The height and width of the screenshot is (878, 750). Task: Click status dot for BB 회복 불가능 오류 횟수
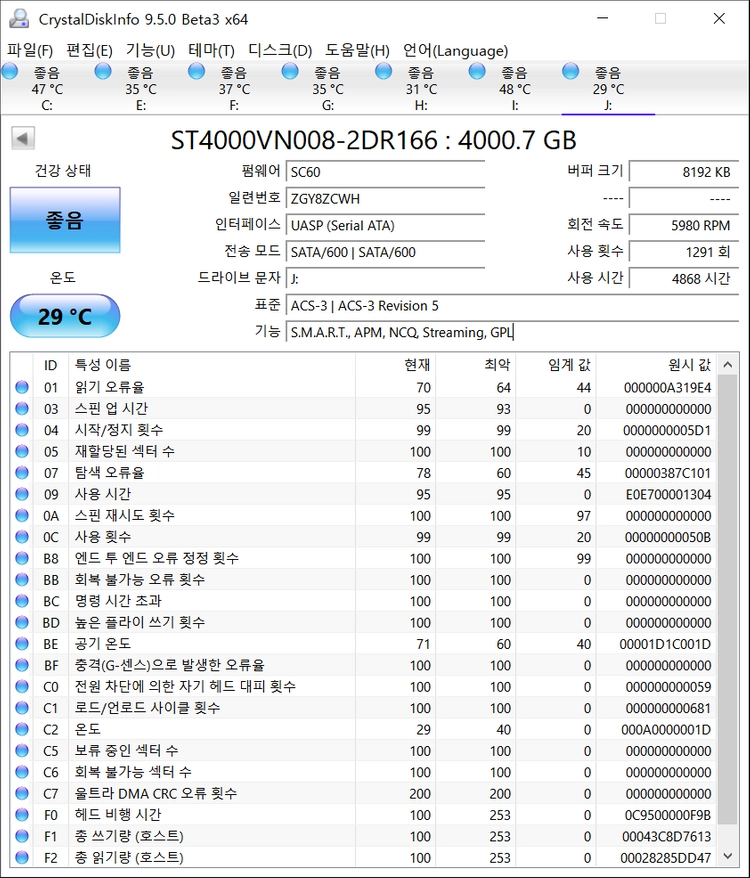coord(22,580)
